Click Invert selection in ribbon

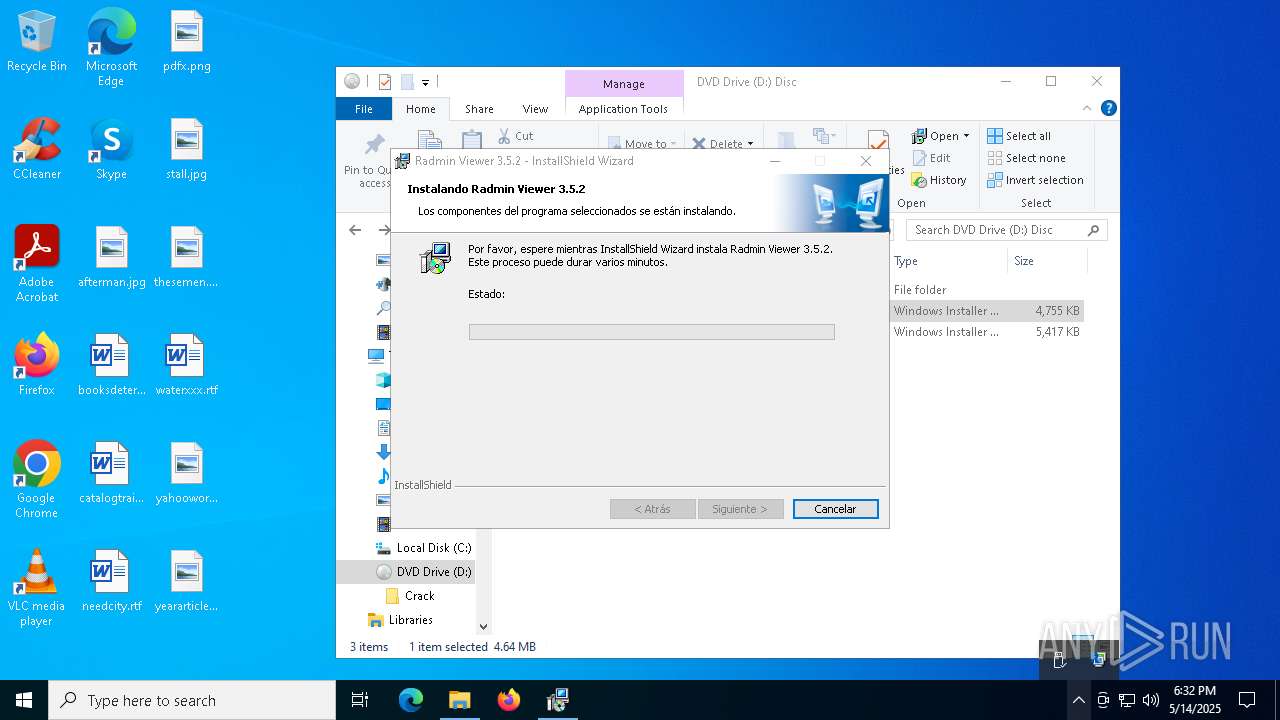[1035, 180]
